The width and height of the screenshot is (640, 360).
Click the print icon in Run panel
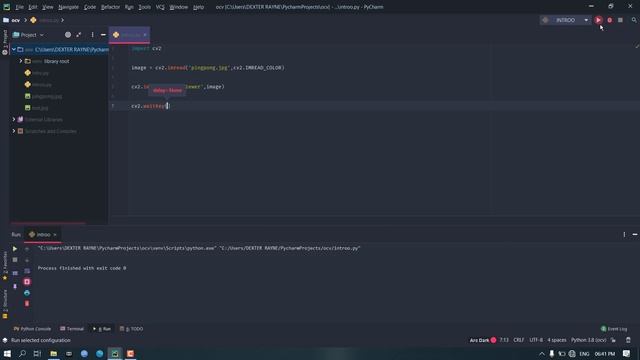[27, 293]
